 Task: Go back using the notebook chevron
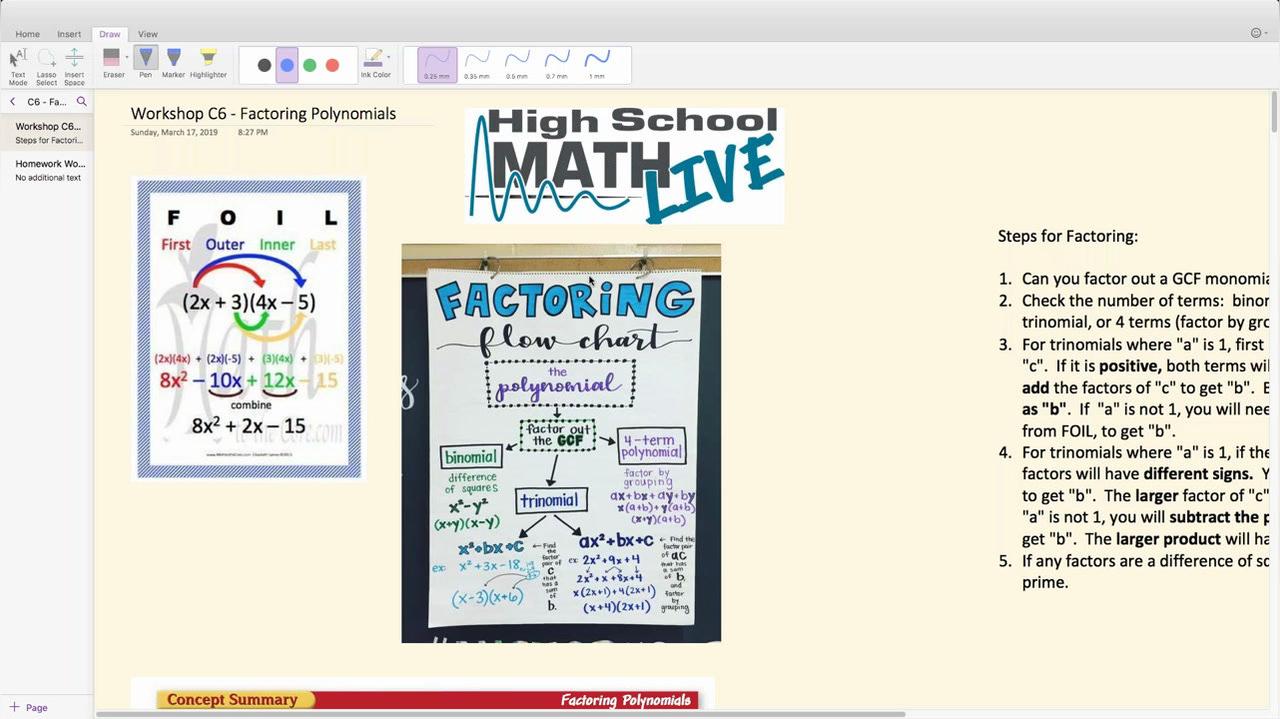[13, 102]
